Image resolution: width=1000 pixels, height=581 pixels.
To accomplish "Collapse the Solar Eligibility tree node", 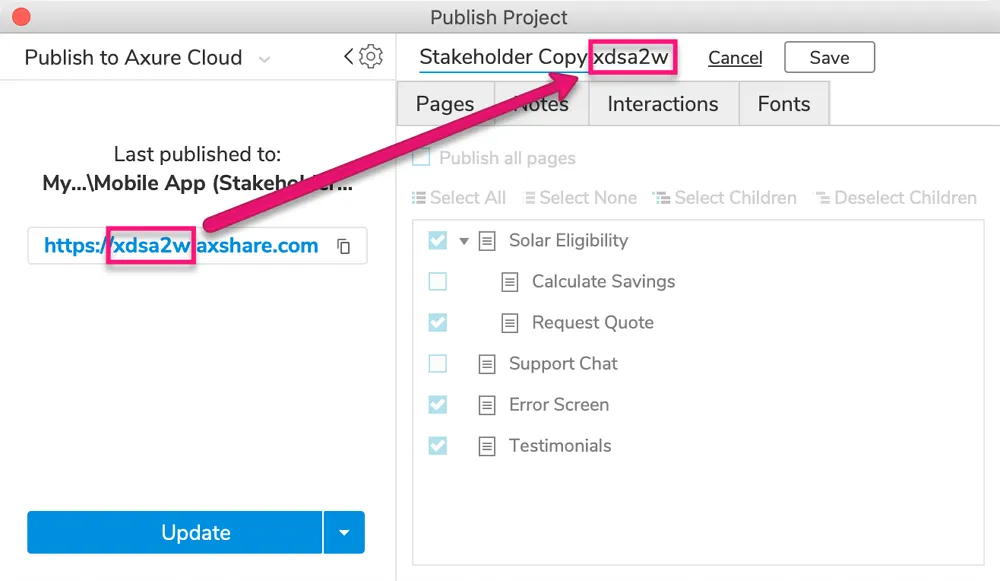I will 464,241.
